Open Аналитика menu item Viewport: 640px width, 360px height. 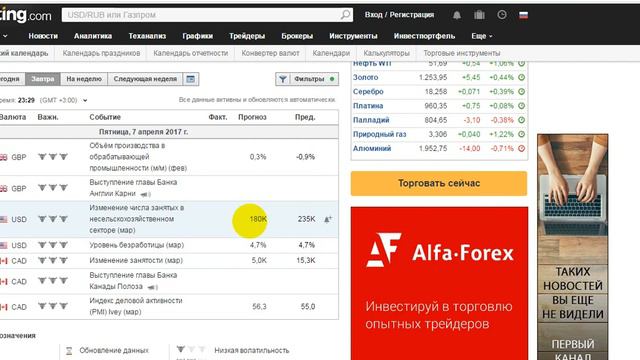93,36
